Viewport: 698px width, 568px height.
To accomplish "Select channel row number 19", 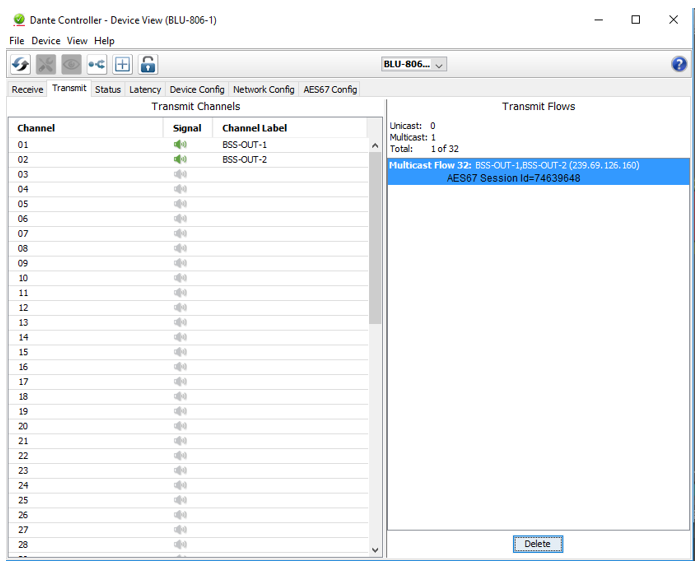I will pyautogui.click(x=23, y=411).
